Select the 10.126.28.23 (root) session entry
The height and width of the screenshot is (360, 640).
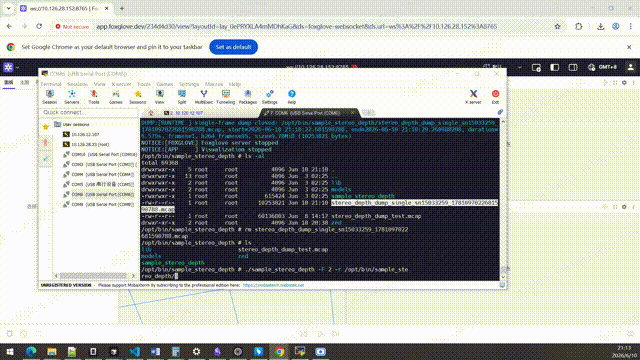pos(86,144)
